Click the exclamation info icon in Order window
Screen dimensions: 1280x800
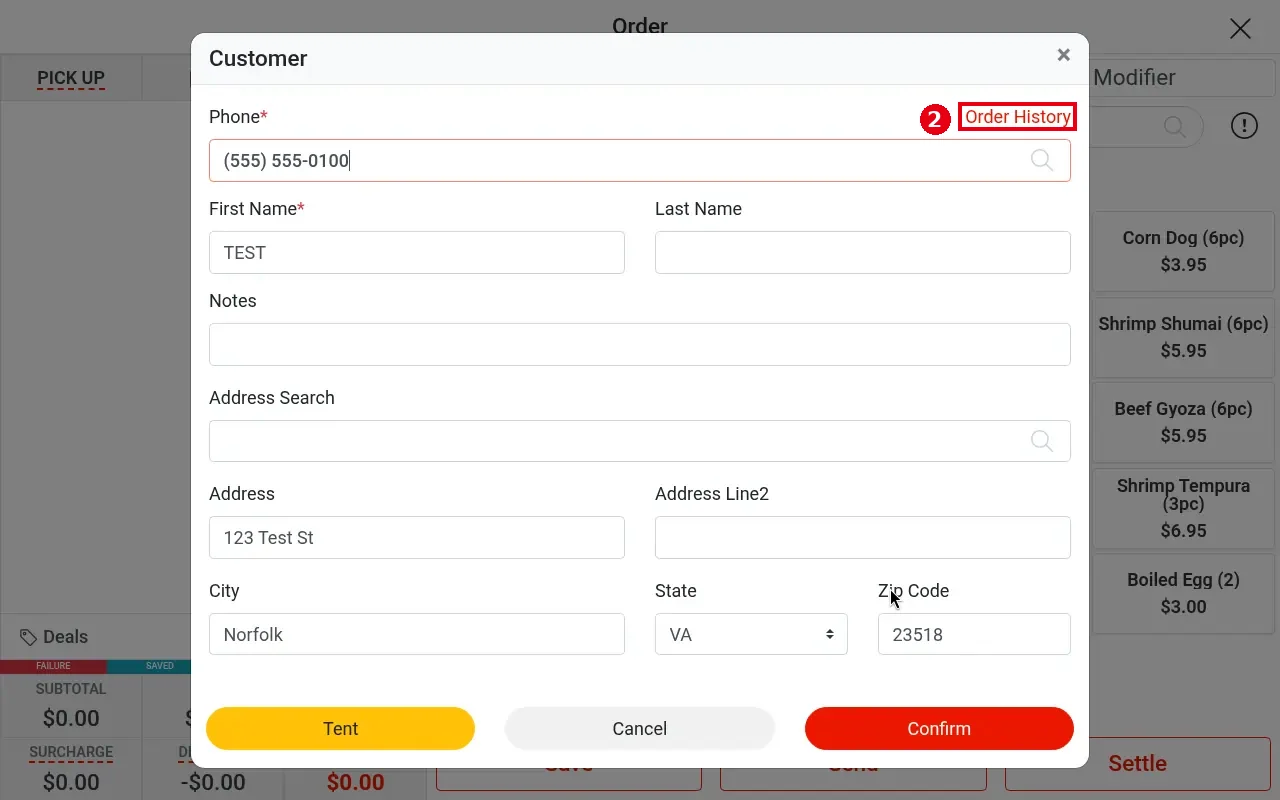click(x=1244, y=126)
